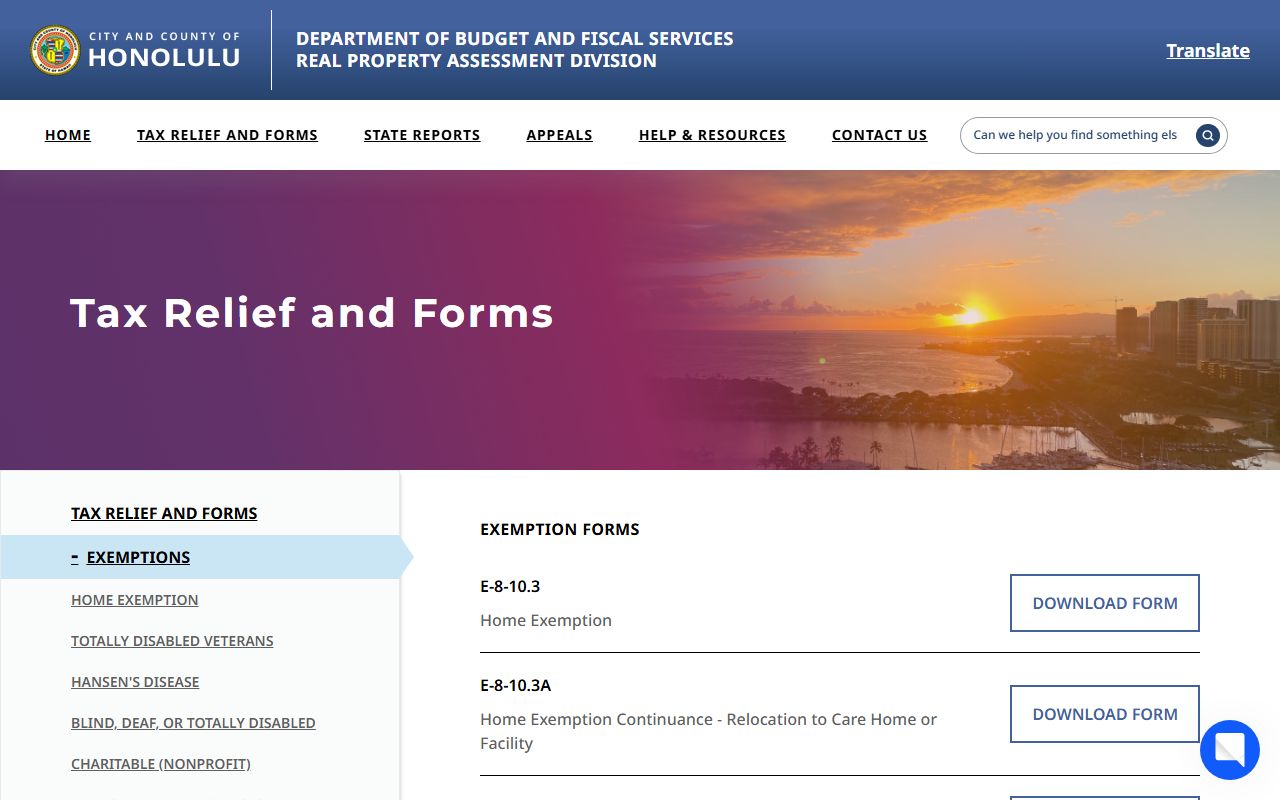Open the Contact Us menu
This screenshot has height=800, width=1280.
(880, 135)
